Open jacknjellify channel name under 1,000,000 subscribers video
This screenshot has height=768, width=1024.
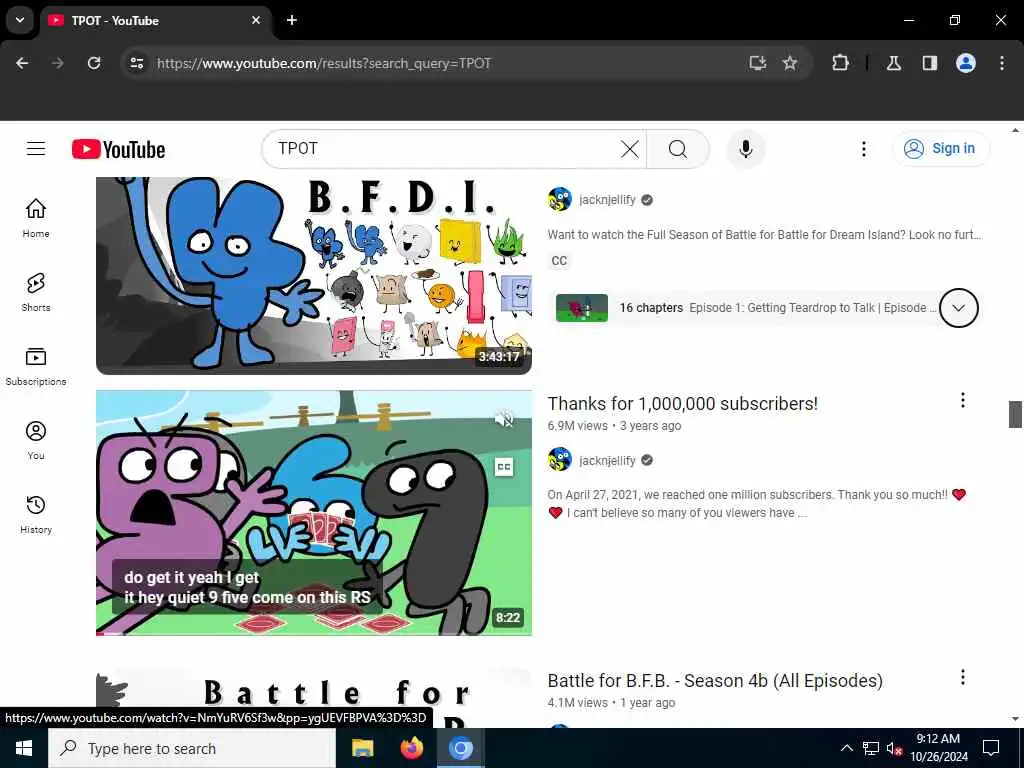[x=607, y=460]
